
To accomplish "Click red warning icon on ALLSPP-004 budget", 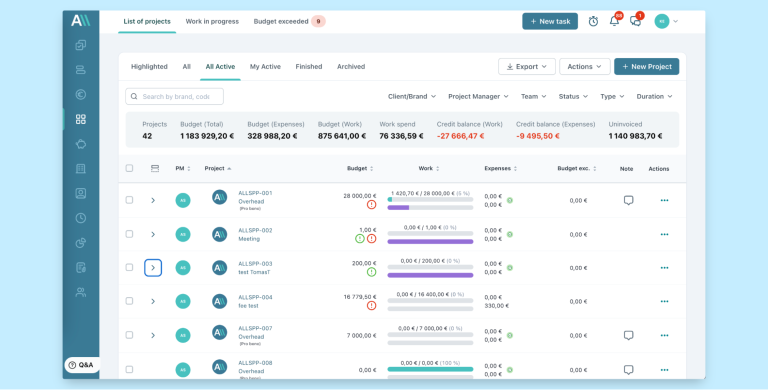I will click(x=371, y=306).
